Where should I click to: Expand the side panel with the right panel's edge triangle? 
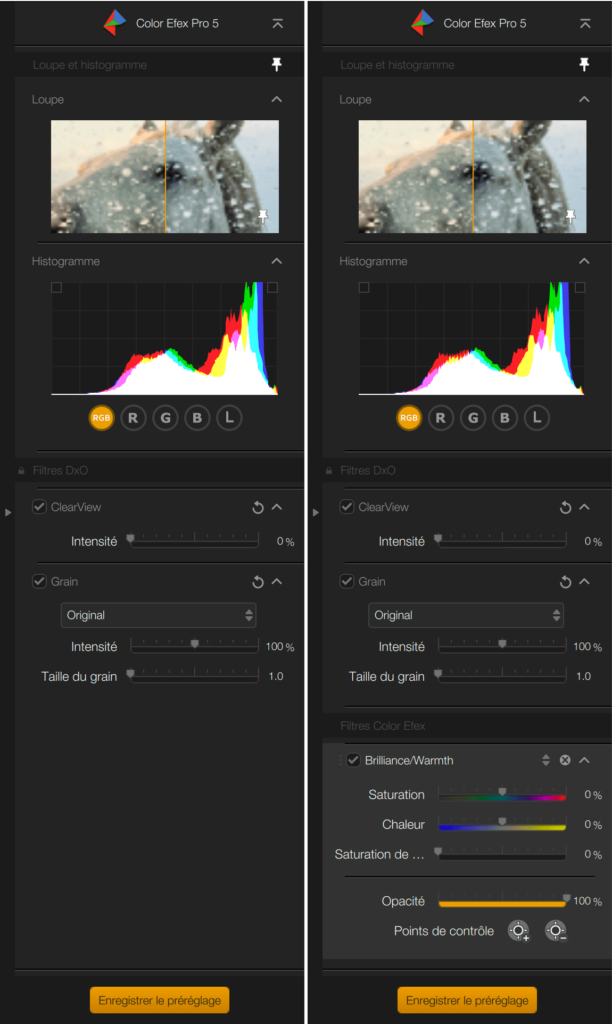pyautogui.click(x=315, y=513)
